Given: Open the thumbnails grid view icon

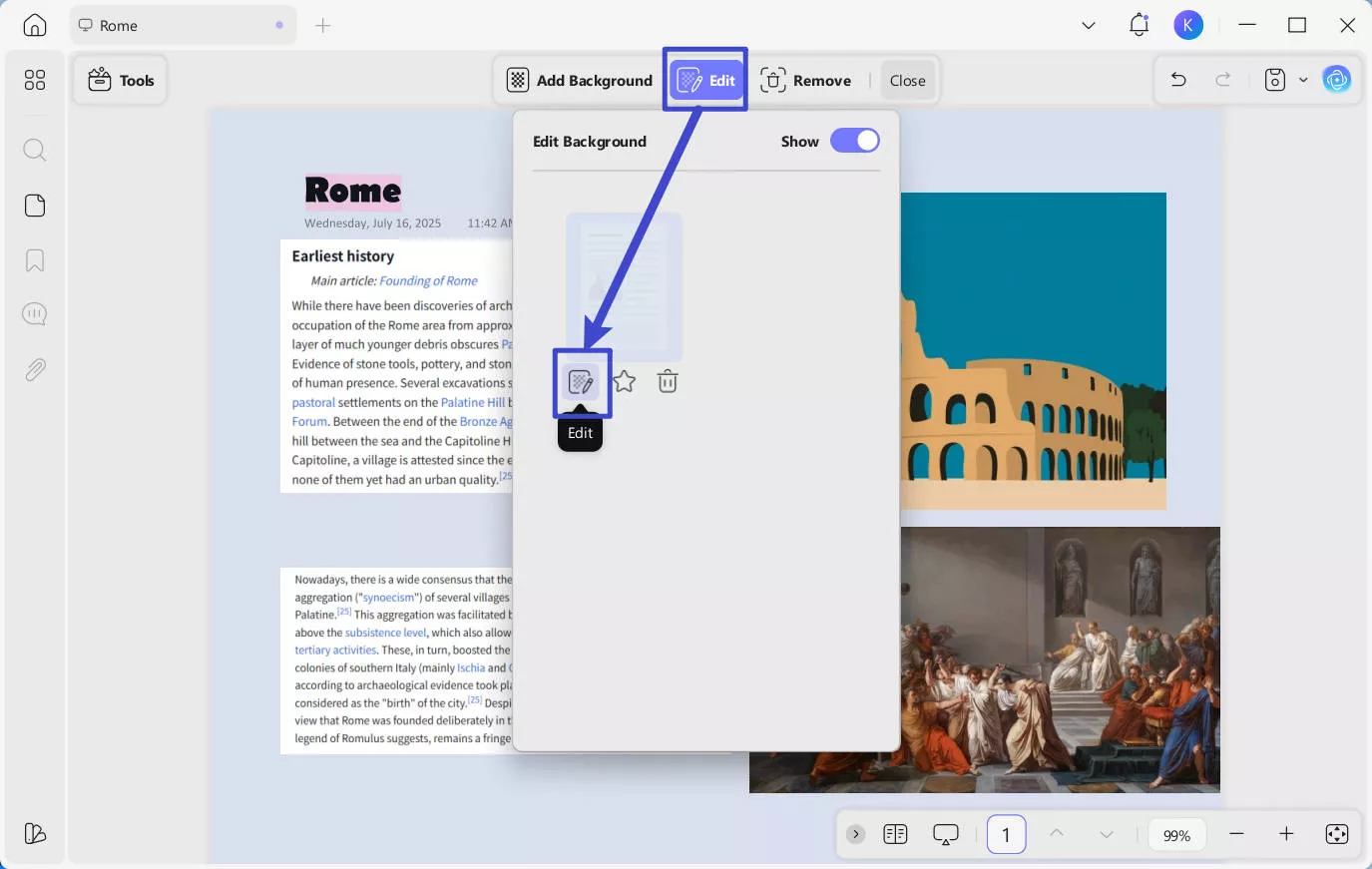Looking at the screenshot, I should point(35,80).
